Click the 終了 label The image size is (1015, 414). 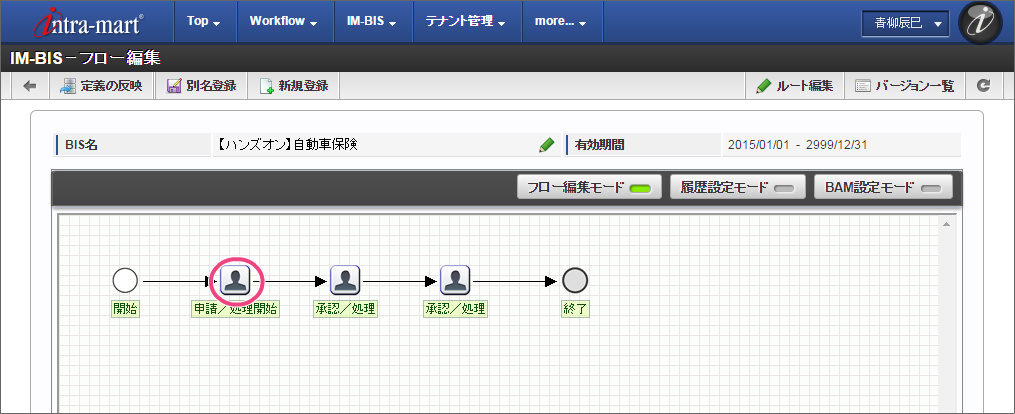[575, 309]
